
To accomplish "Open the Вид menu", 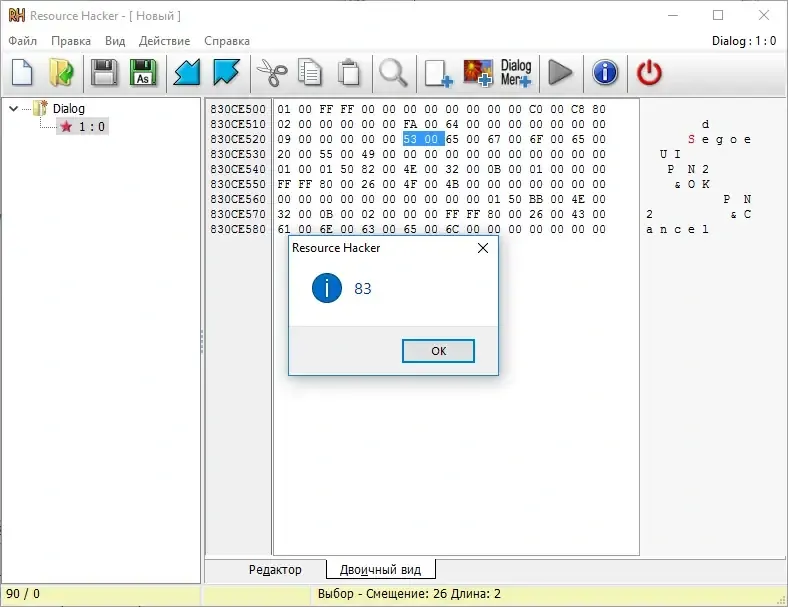I will pos(115,41).
